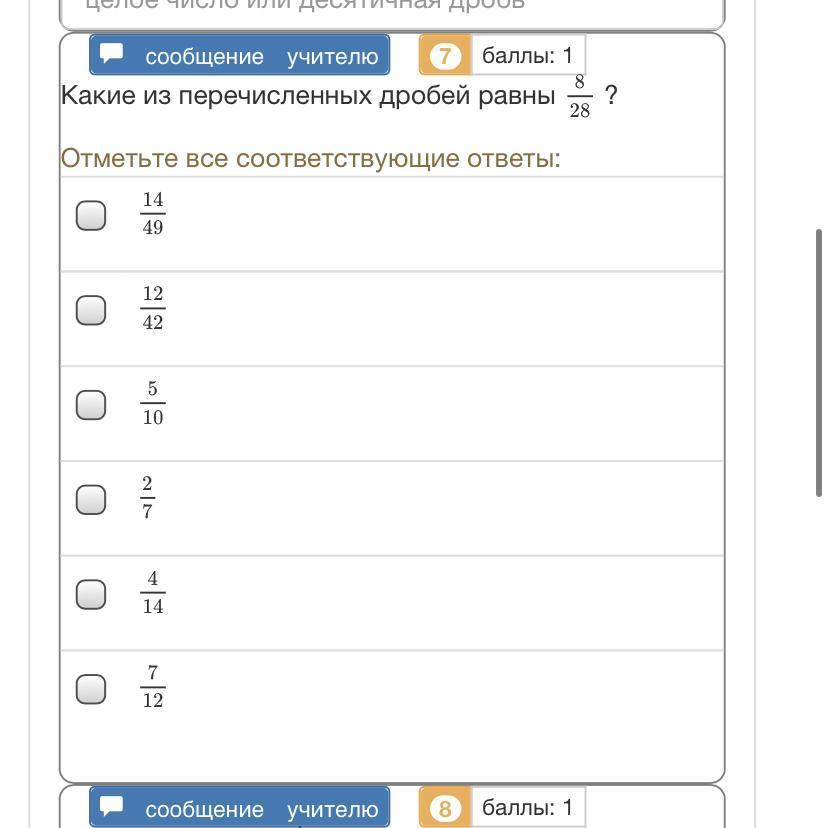Tick the checkbox for 12/42
828x828 pixels.
(x=91, y=310)
